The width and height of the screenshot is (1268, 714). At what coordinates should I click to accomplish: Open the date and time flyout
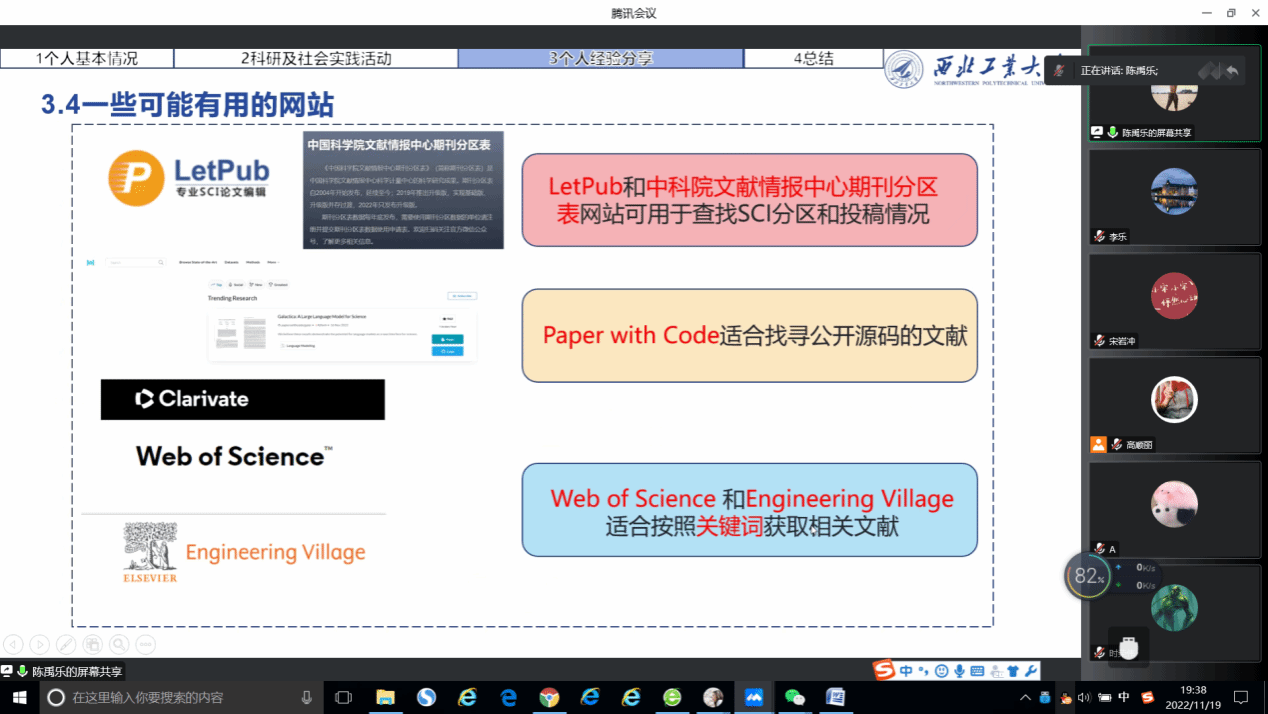1192,697
